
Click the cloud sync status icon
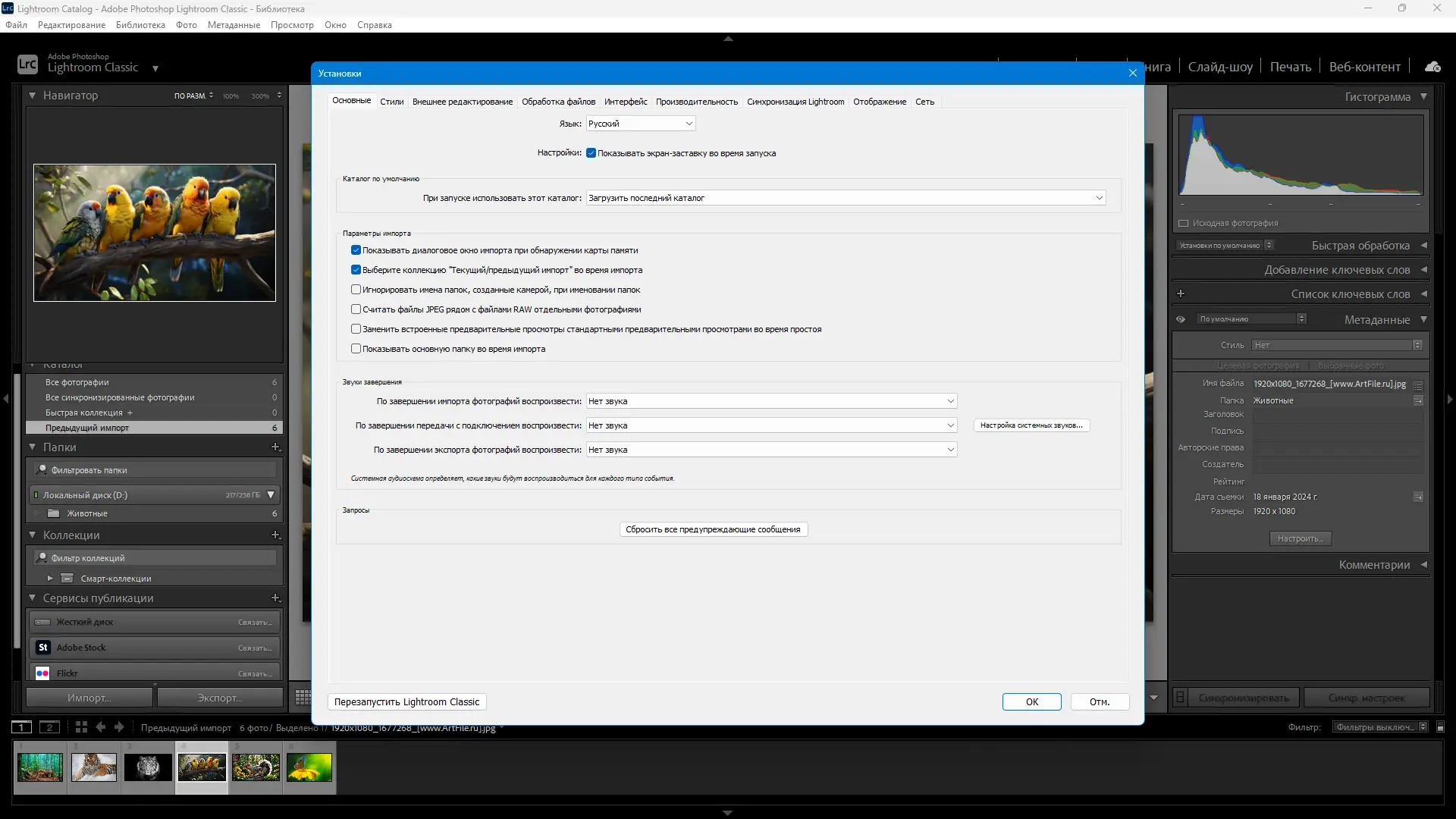(x=1432, y=67)
